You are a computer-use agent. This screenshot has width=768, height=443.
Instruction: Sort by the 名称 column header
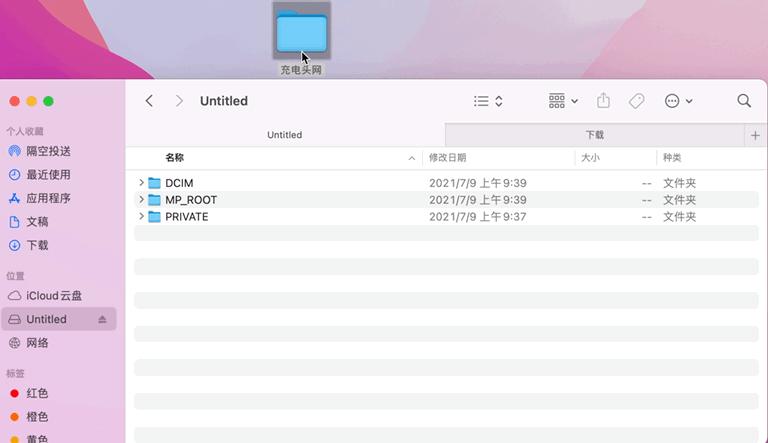(x=174, y=157)
